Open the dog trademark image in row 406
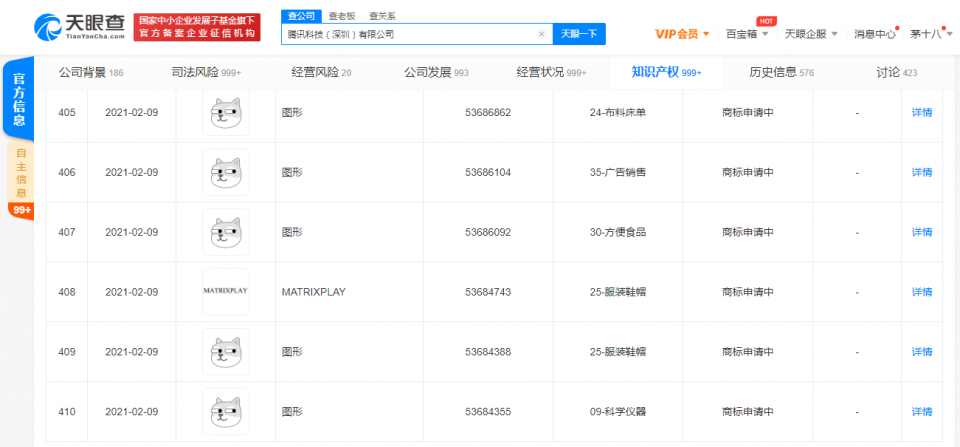 coord(226,172)
